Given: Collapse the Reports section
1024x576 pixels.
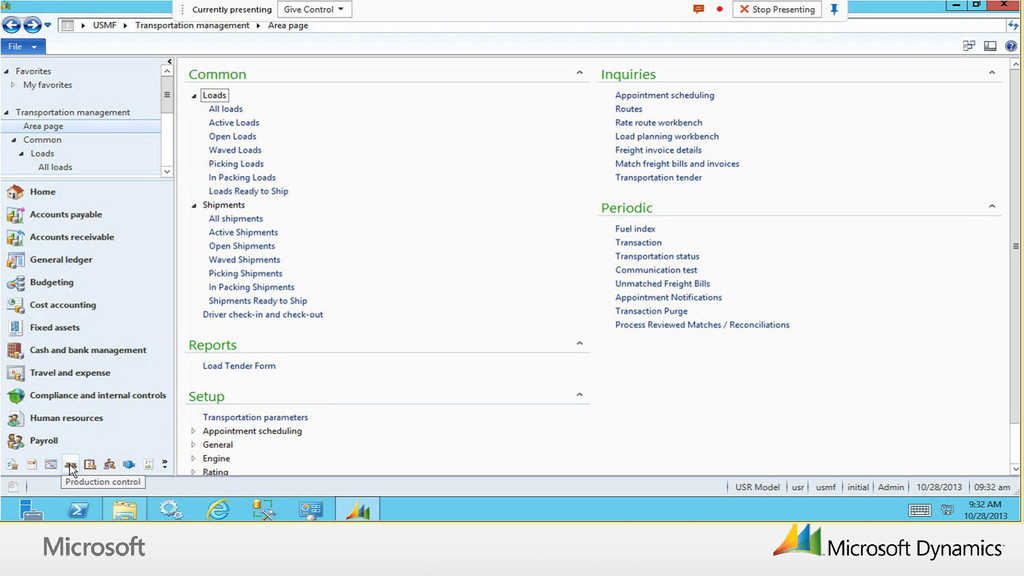Looking at the screenshot, I should click(x=579, y=343).
